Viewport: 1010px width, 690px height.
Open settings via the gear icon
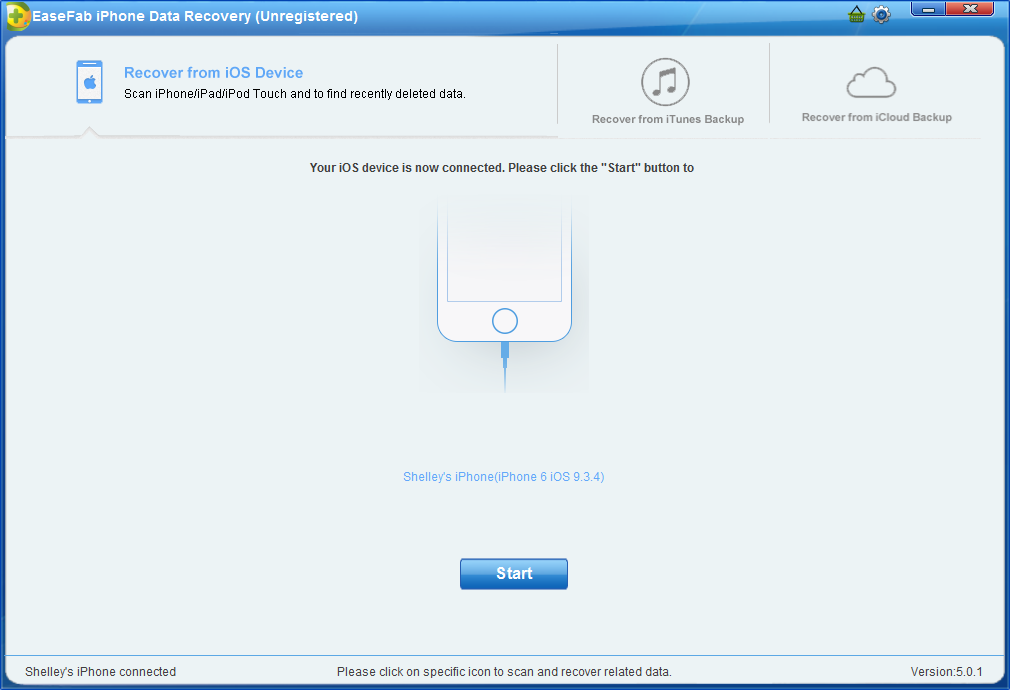(x=881, y=15)
